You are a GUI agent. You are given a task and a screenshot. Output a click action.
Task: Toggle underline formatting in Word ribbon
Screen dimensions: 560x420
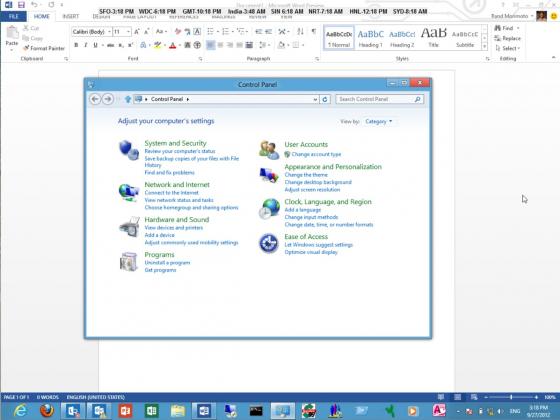[95, 45]
